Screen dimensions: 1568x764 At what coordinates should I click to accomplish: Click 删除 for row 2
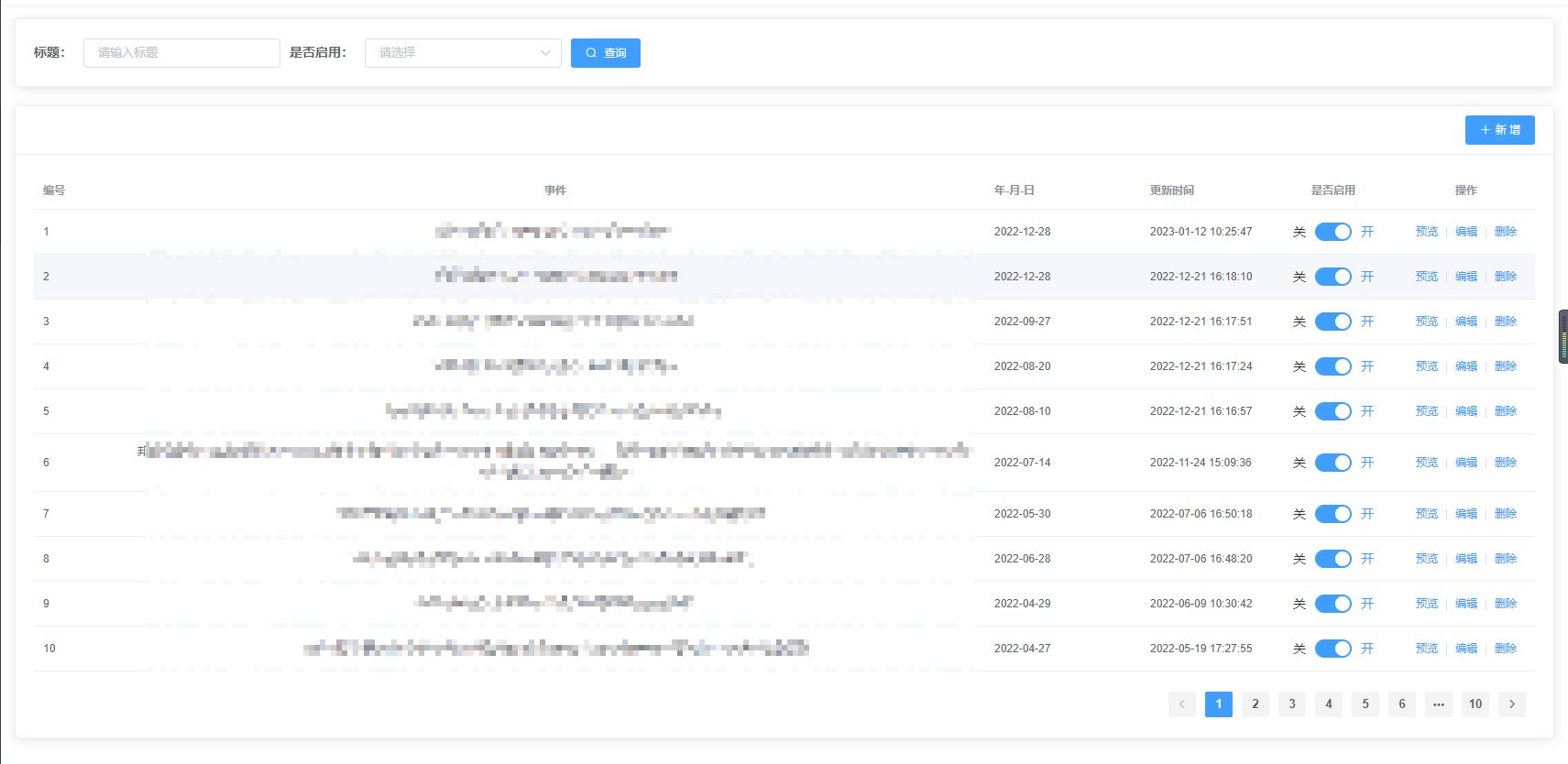pyautogui.click(x=1506, y=277)
